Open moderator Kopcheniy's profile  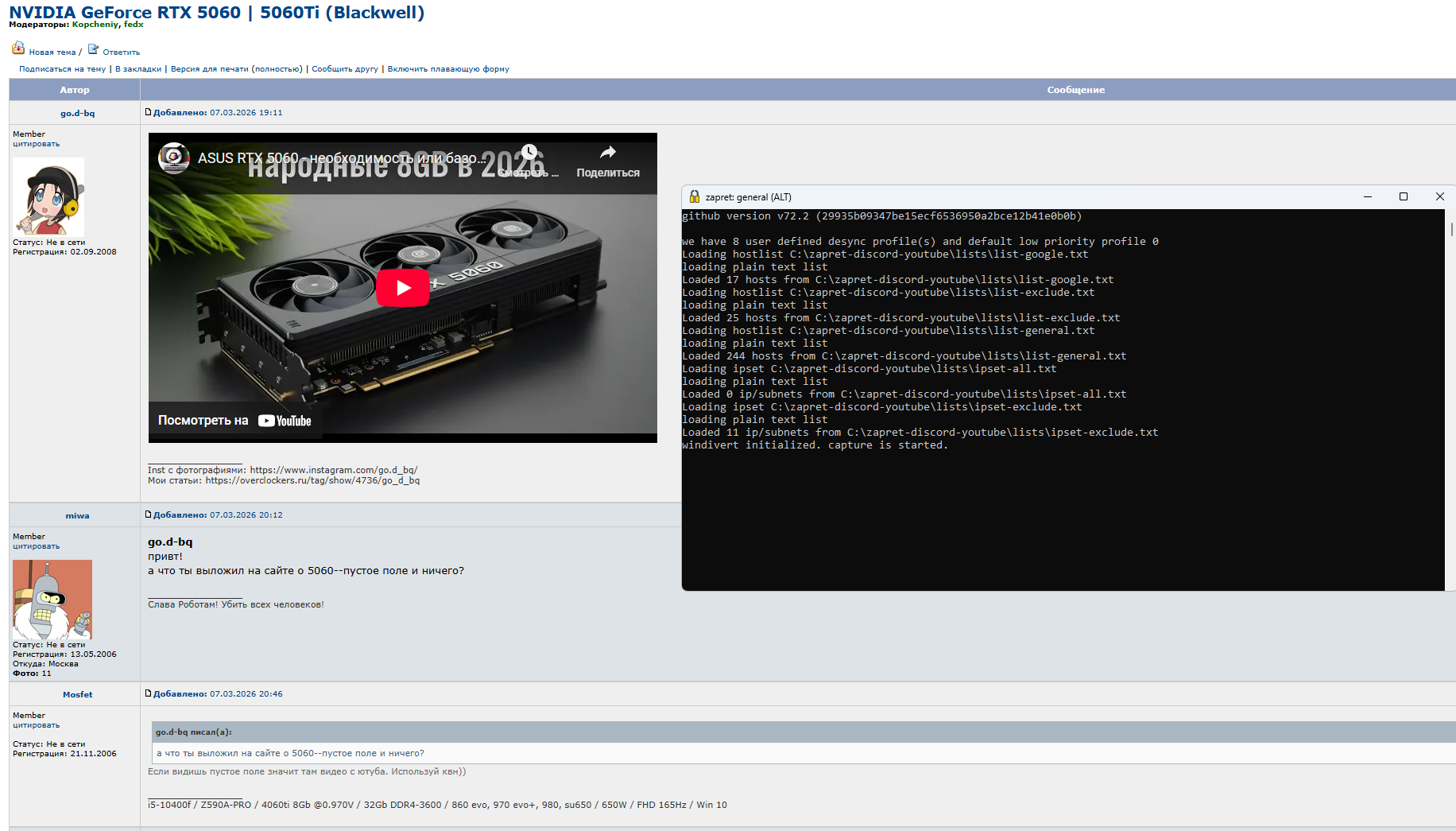(x=95, y=25)
